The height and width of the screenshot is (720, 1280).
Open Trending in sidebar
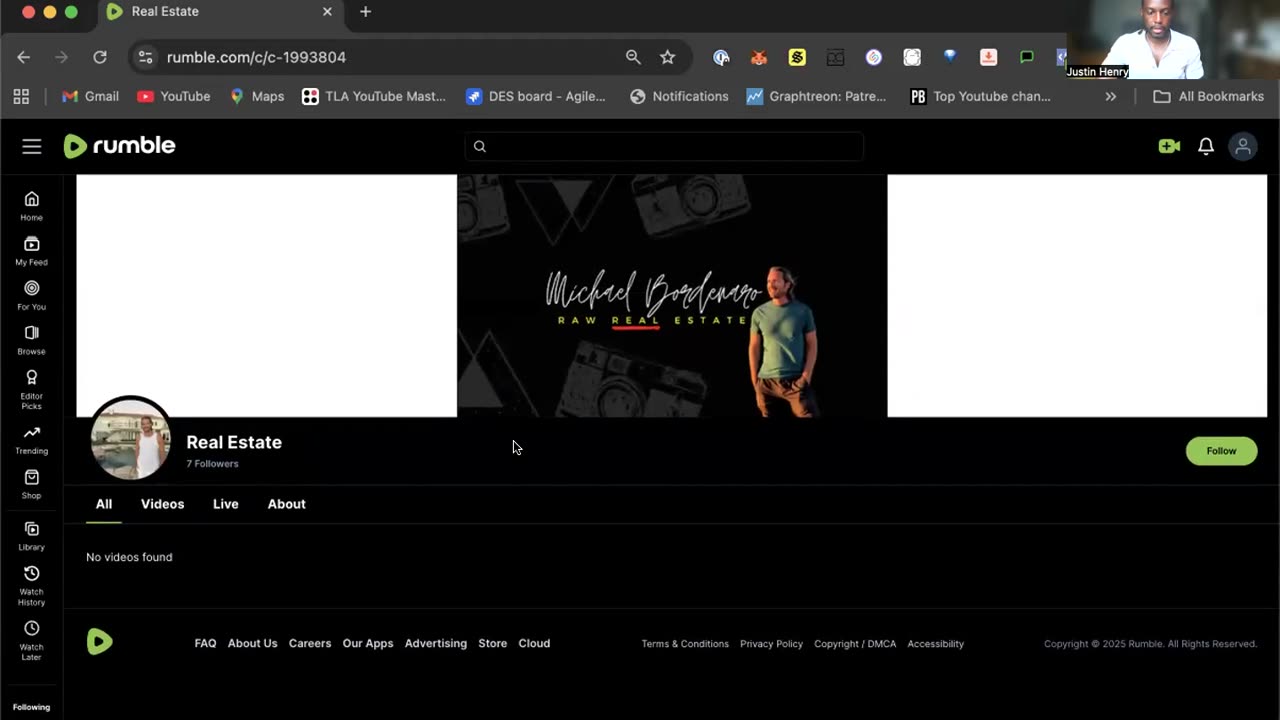(x=32, y=439)
